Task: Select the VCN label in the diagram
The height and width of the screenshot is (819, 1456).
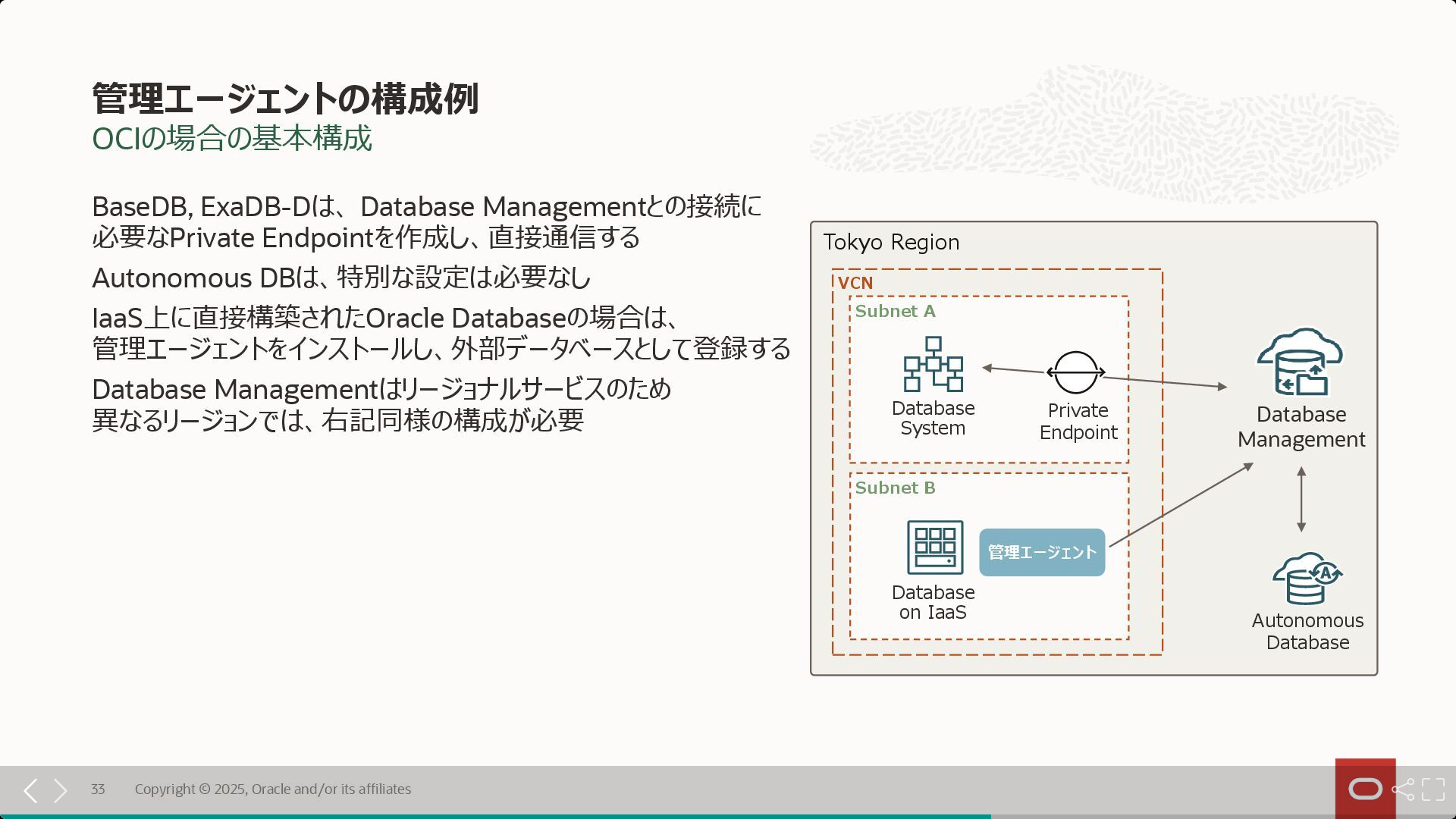Action: pyautogui.click(x=855, y=282)
